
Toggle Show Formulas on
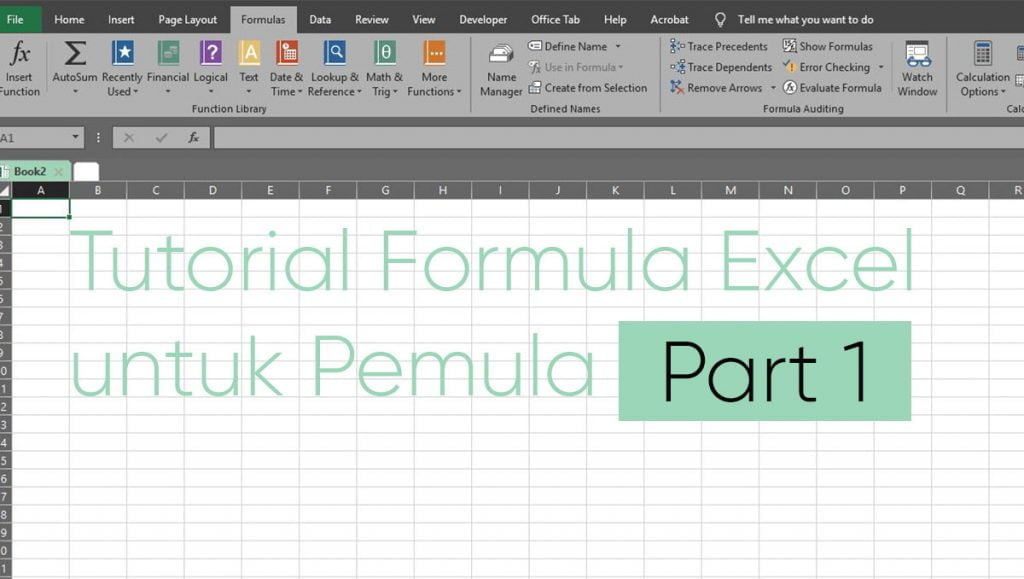pos(833,46)
